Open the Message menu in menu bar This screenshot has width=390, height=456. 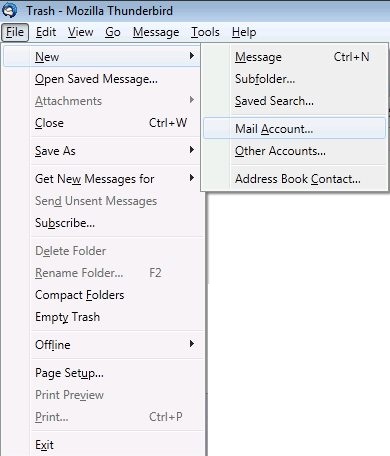[156, 32]
